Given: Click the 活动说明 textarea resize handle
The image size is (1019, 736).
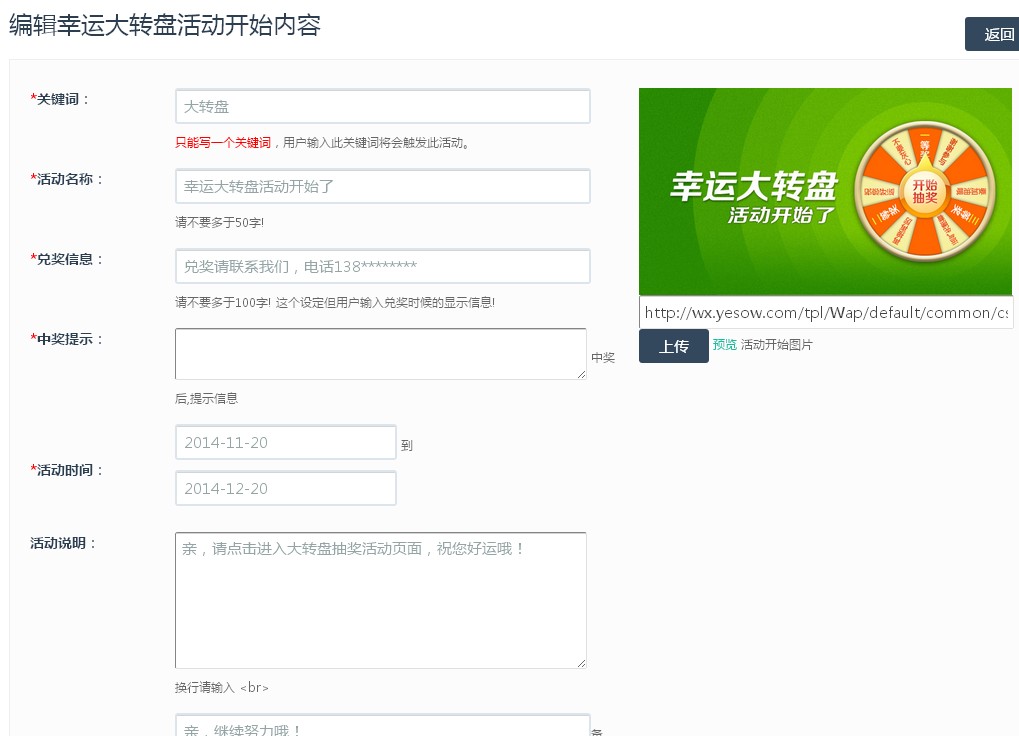Looking at the screenshot, I should [x=581, y=662].
